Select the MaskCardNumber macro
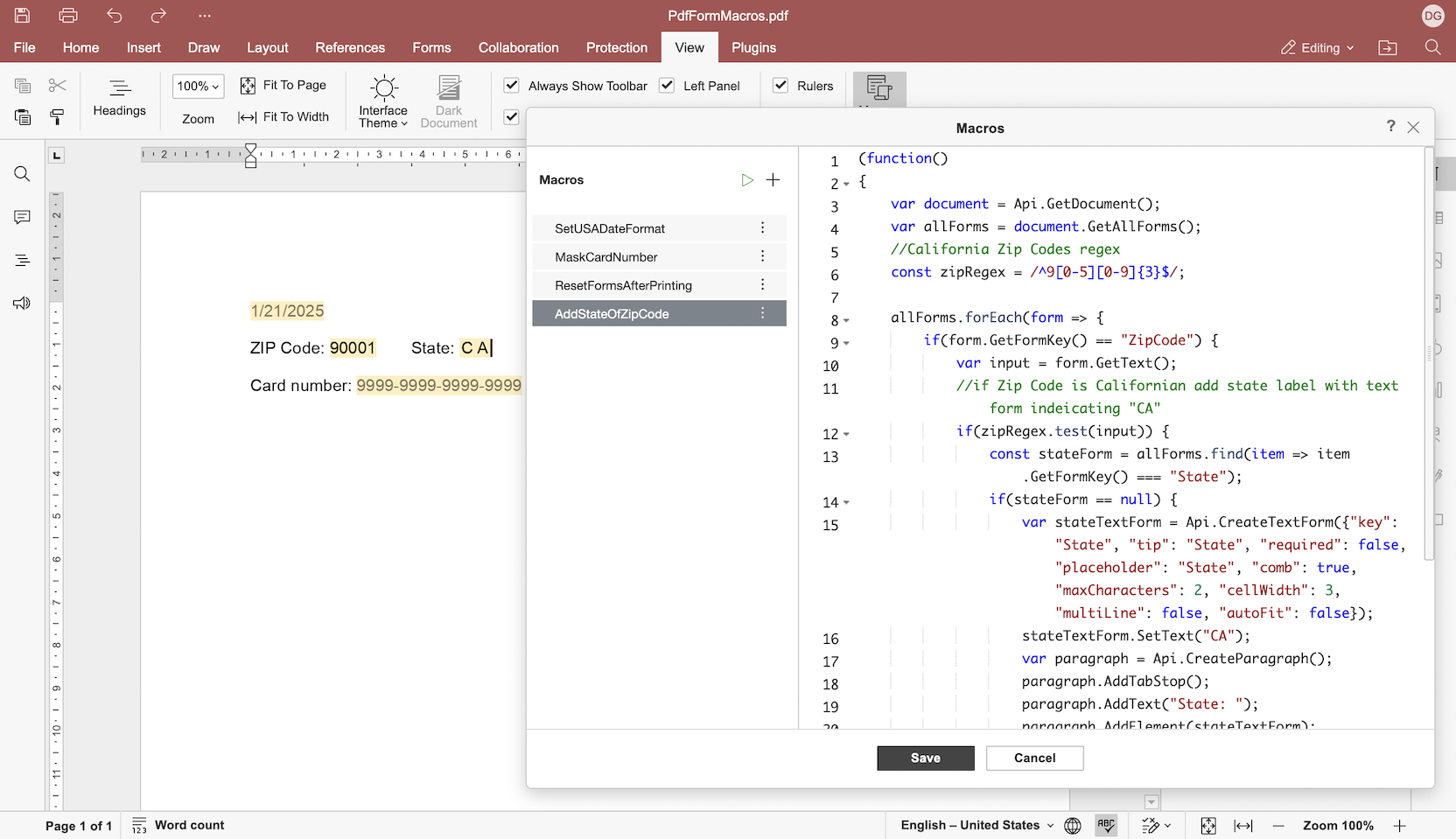 [659, 256]
